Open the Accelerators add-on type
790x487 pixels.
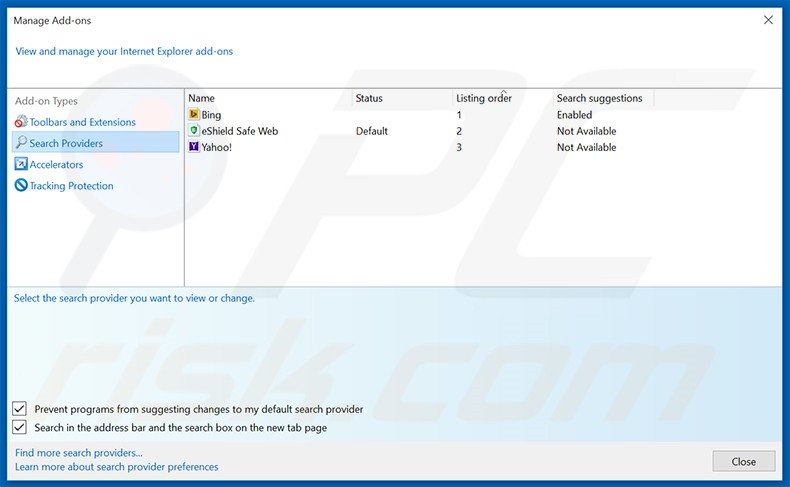point(56,164)
